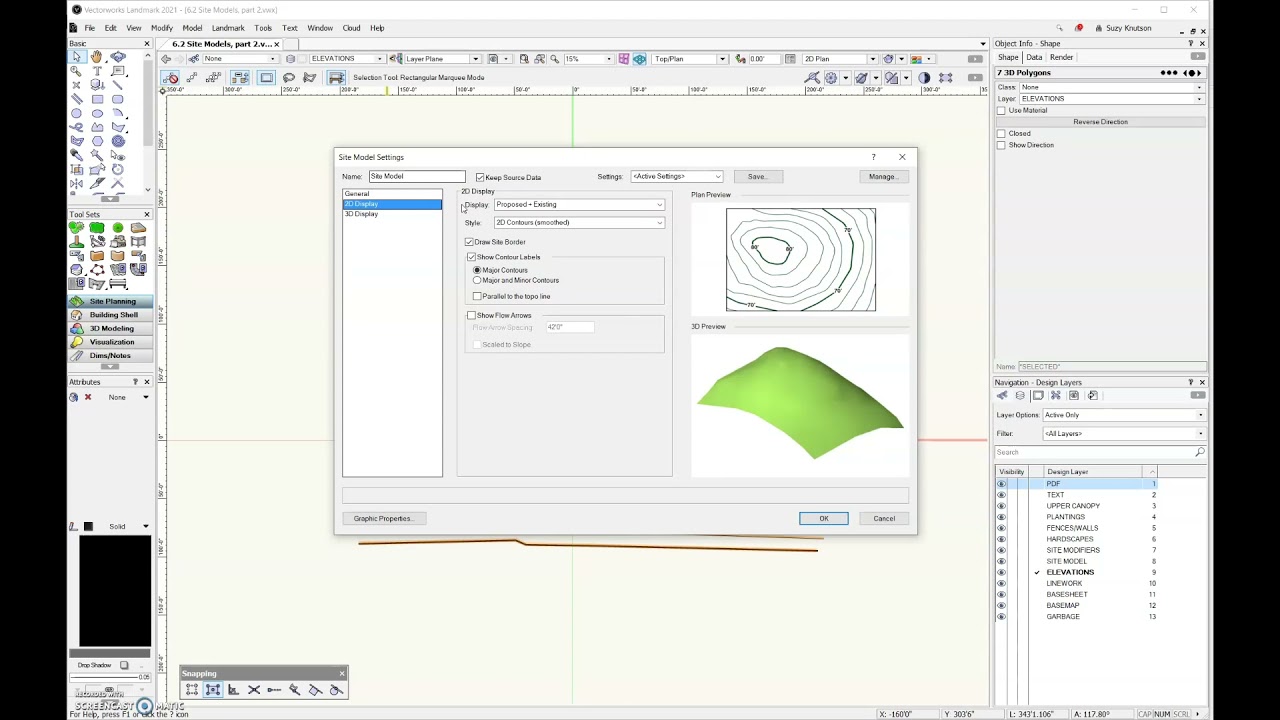The height and width of the screenshot is (720, 1280).
Task: Select 3D Display in settings list
Action: (x=392, y=214)
